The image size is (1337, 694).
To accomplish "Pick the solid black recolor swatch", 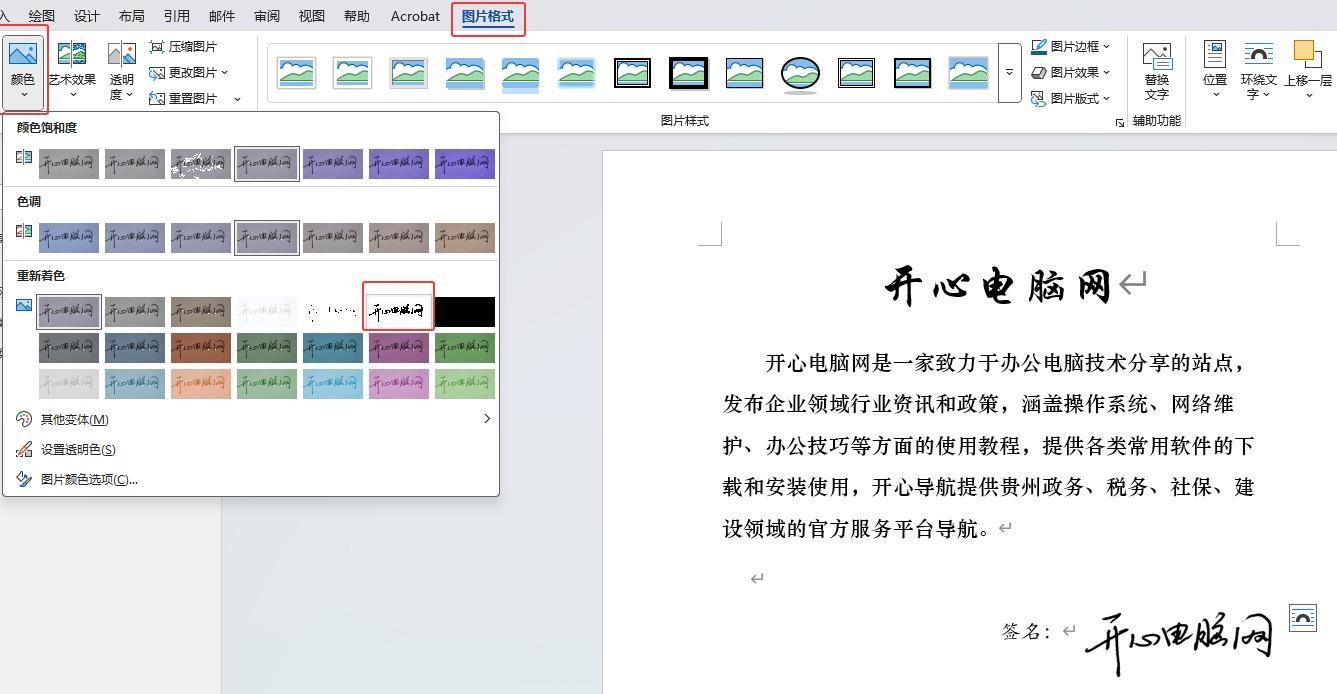I will click(464, 311).
